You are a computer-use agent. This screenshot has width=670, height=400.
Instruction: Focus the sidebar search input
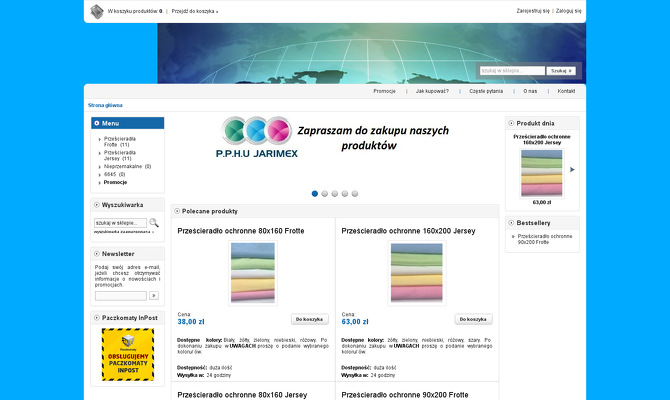(120, 223)
